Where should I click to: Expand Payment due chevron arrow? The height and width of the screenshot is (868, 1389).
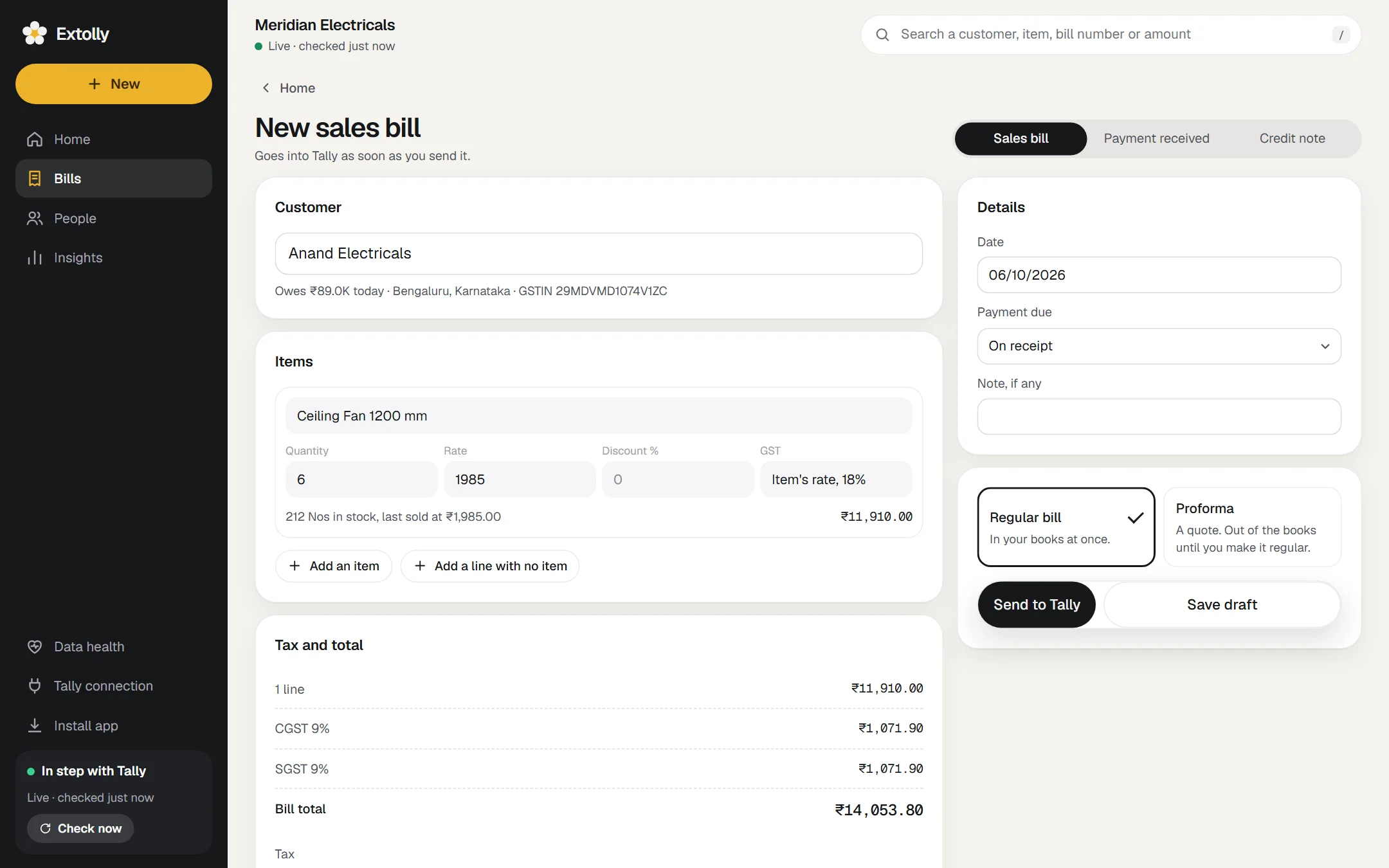(x=1325, y=346)
